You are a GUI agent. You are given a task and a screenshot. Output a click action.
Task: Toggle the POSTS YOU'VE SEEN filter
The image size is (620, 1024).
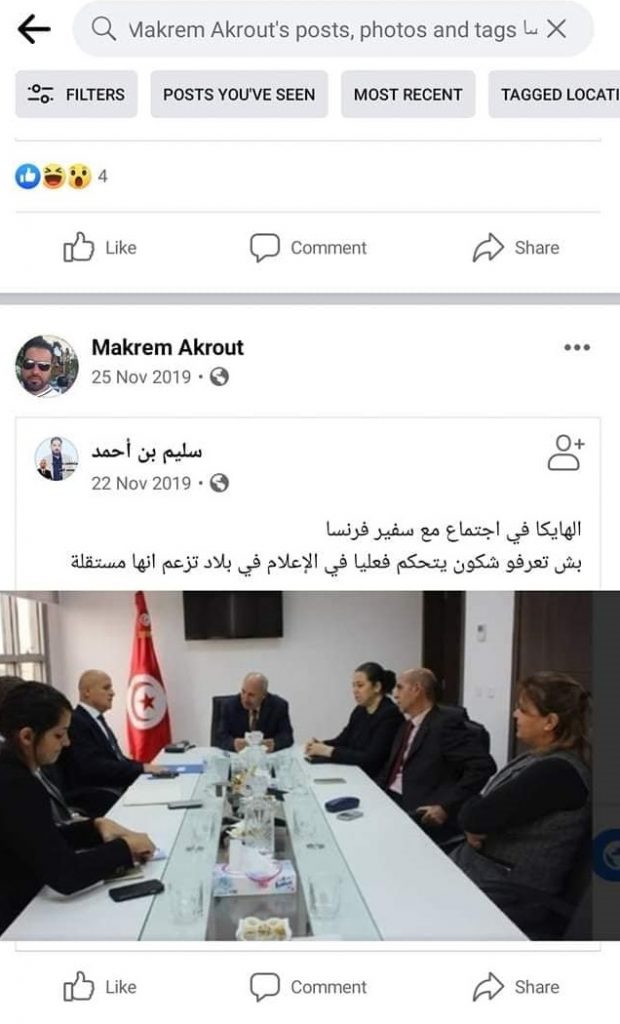pos(239,94)
